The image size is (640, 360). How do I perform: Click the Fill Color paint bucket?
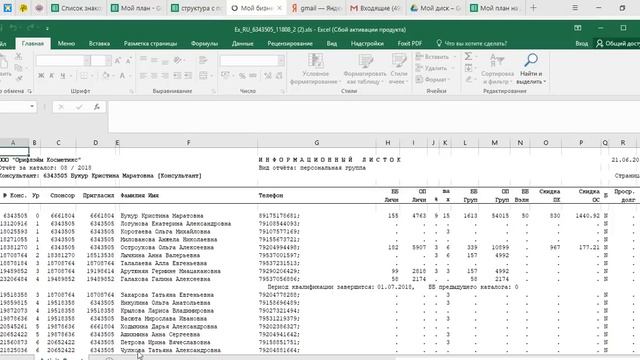coord(106,76)
